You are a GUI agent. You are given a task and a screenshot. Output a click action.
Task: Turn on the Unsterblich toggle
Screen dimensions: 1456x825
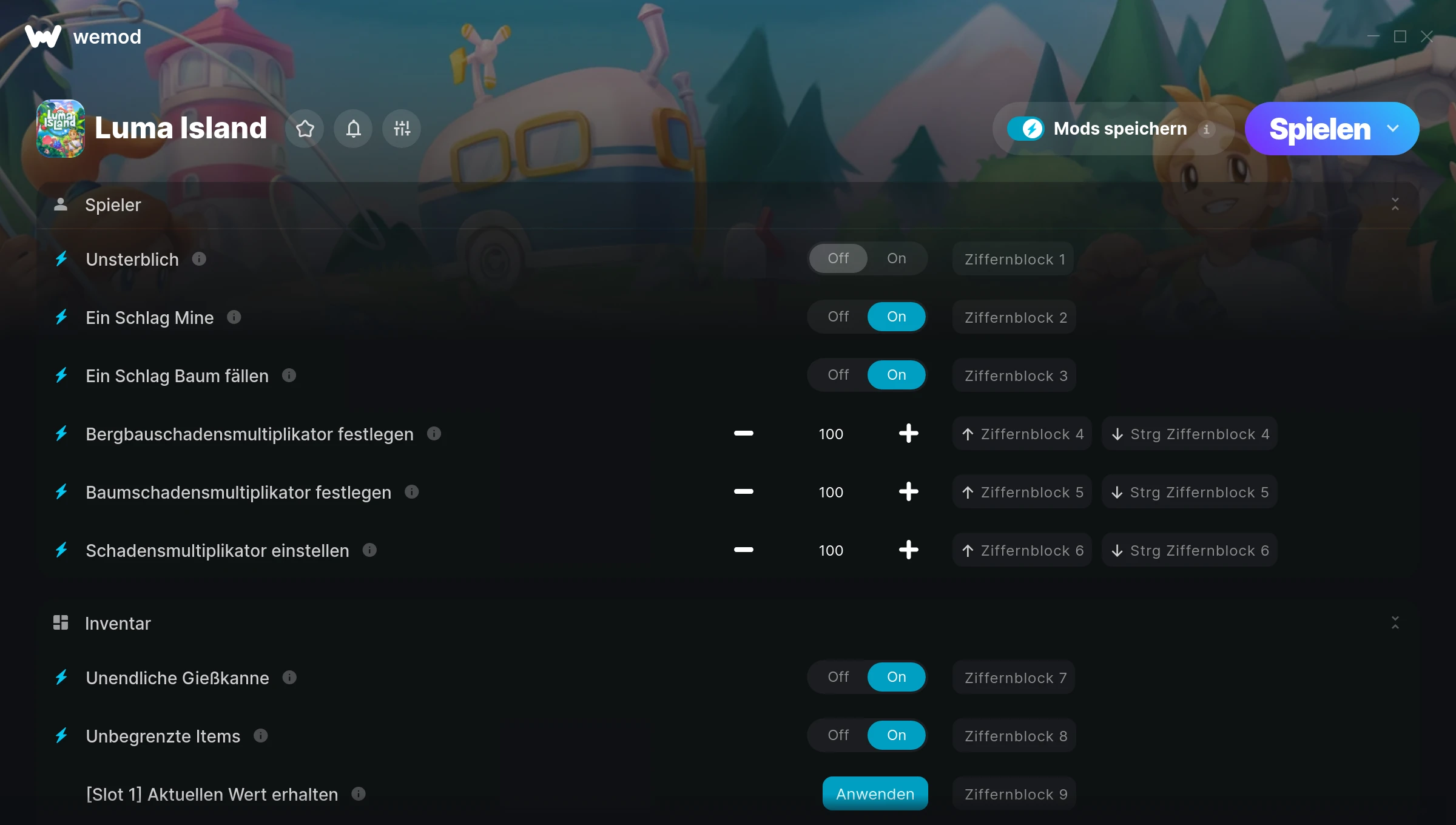point(896,258)
